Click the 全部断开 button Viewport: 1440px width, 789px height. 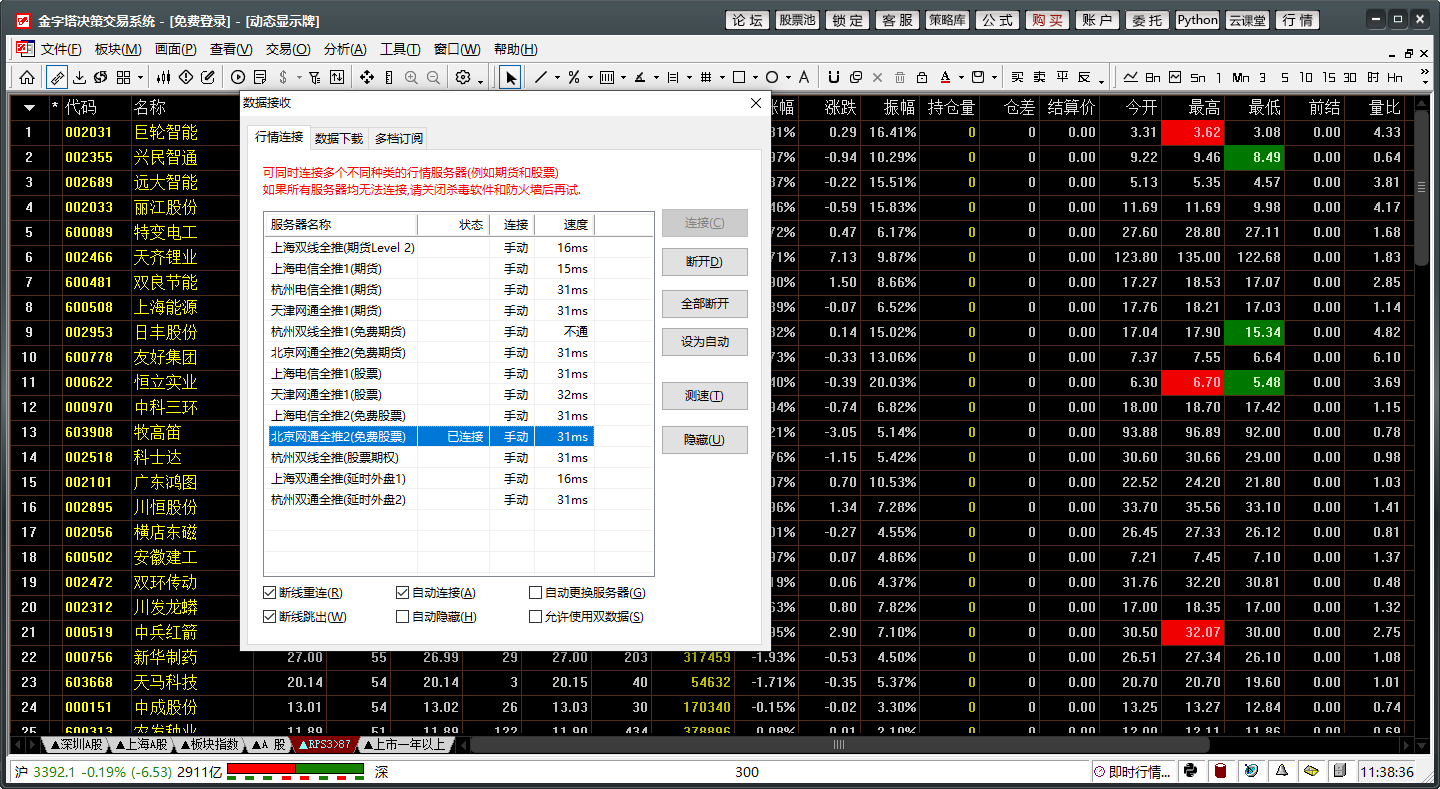pos(704,303)
